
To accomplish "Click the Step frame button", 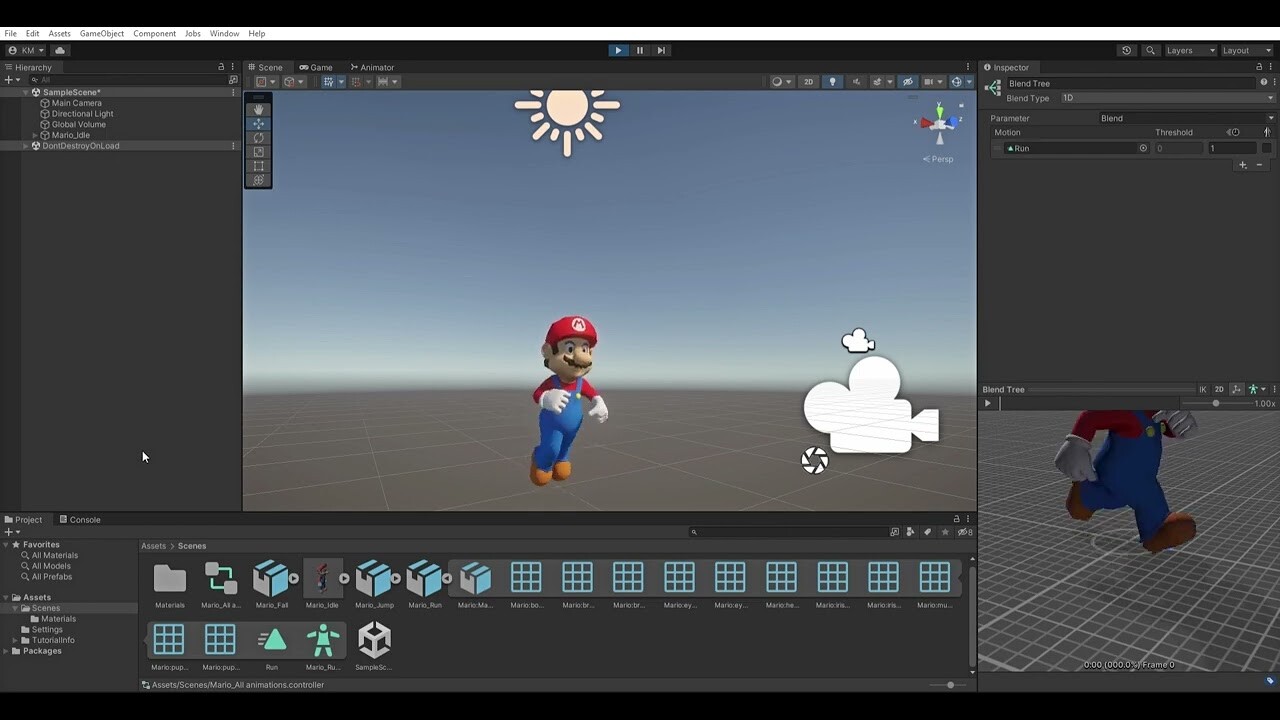I will (x=660, y=50).
